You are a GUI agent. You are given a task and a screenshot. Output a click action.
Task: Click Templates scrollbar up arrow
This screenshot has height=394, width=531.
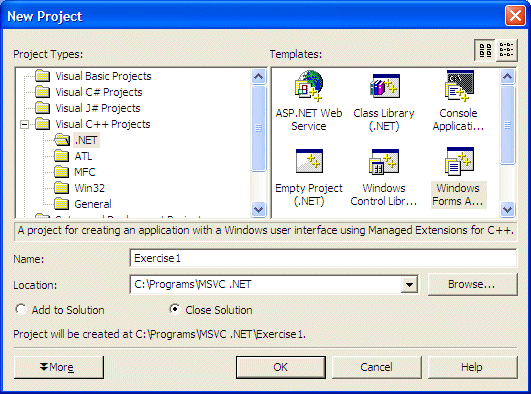click(x=508, y=77)
